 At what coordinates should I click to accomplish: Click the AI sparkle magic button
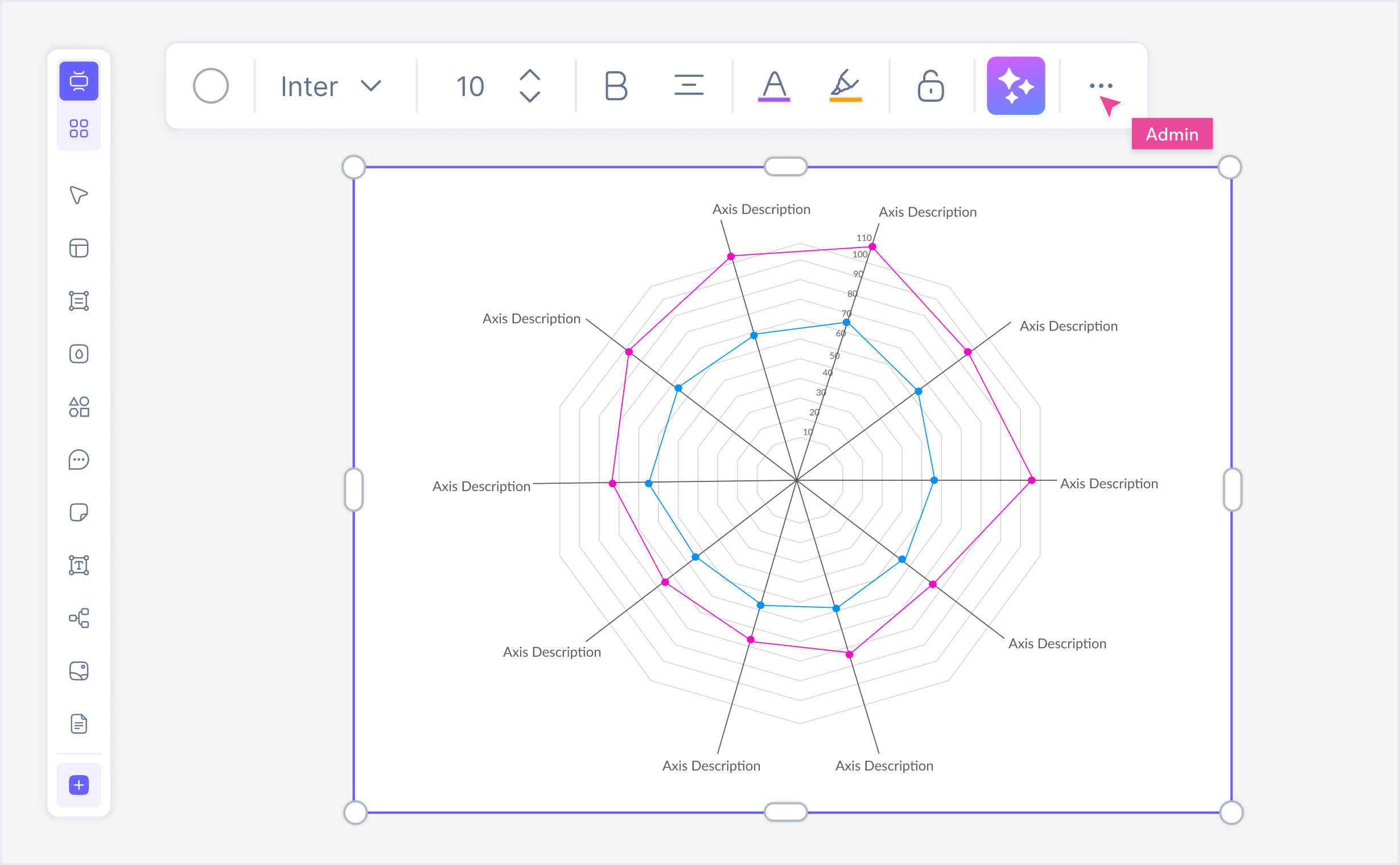[x=1016, y=86]
